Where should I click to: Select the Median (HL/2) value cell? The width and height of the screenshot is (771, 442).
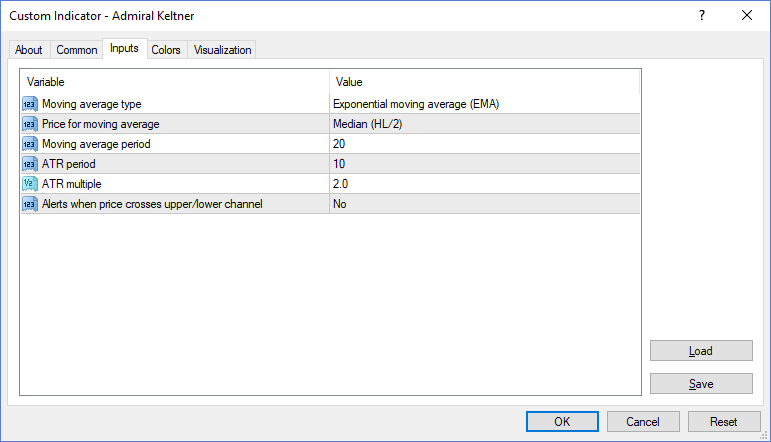[x=484, y=124]
